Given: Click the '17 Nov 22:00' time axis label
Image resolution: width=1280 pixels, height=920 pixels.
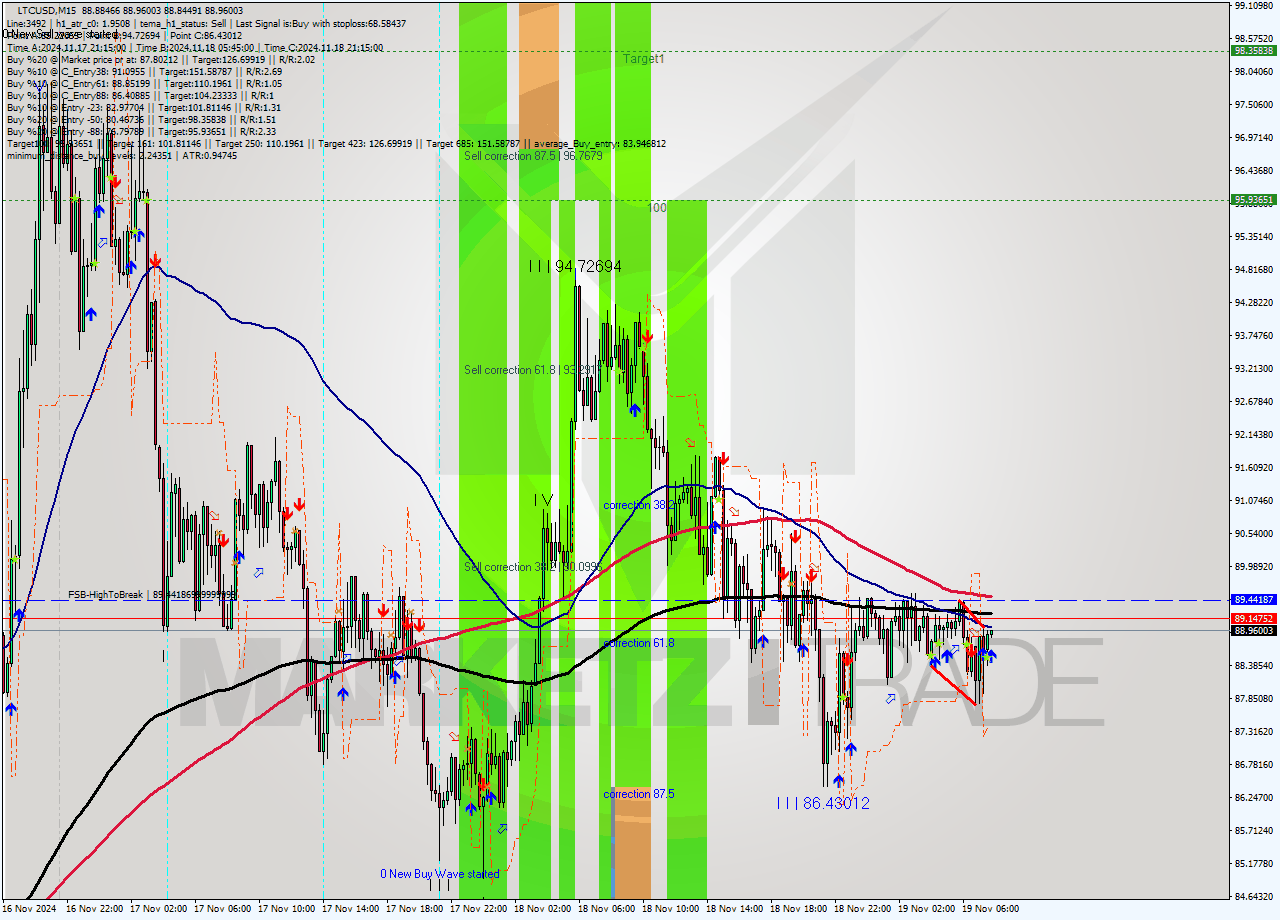Looking at the screenshot, I should pyautogui.click(x=478, y=909).
